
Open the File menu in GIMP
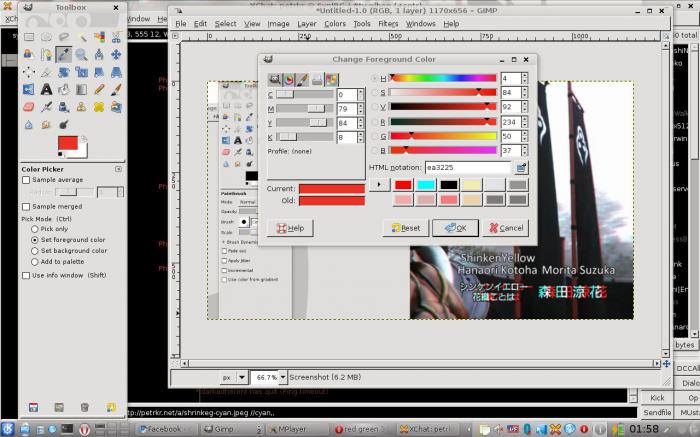coord(181,24)
